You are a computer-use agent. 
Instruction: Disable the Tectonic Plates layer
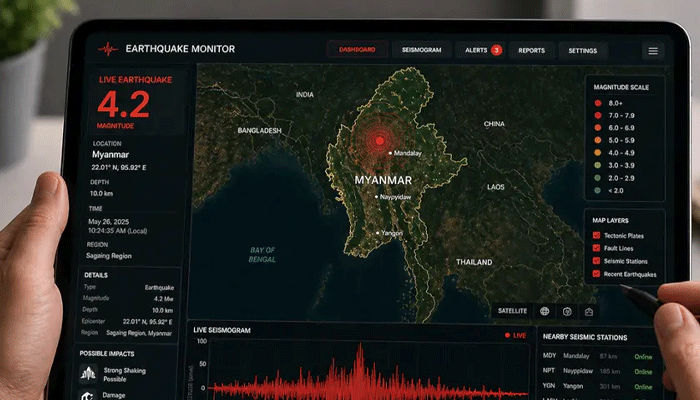[x=596, y=235]
